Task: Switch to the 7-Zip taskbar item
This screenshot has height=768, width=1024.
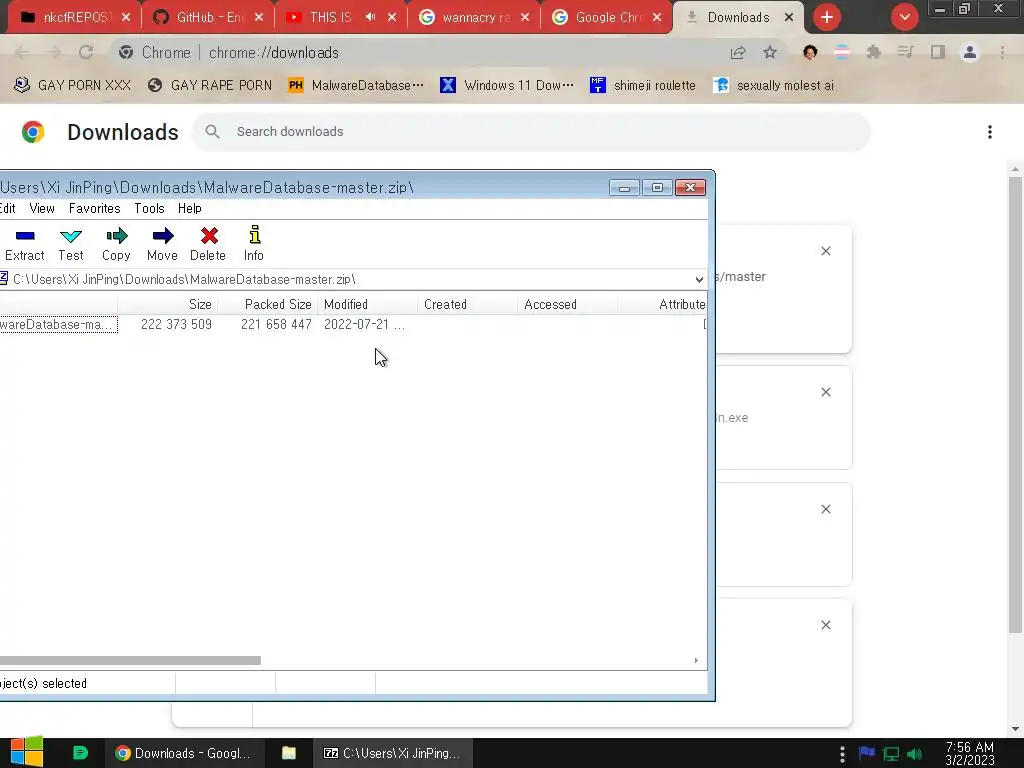Action: pyautogui.click(x=392, y=753)
